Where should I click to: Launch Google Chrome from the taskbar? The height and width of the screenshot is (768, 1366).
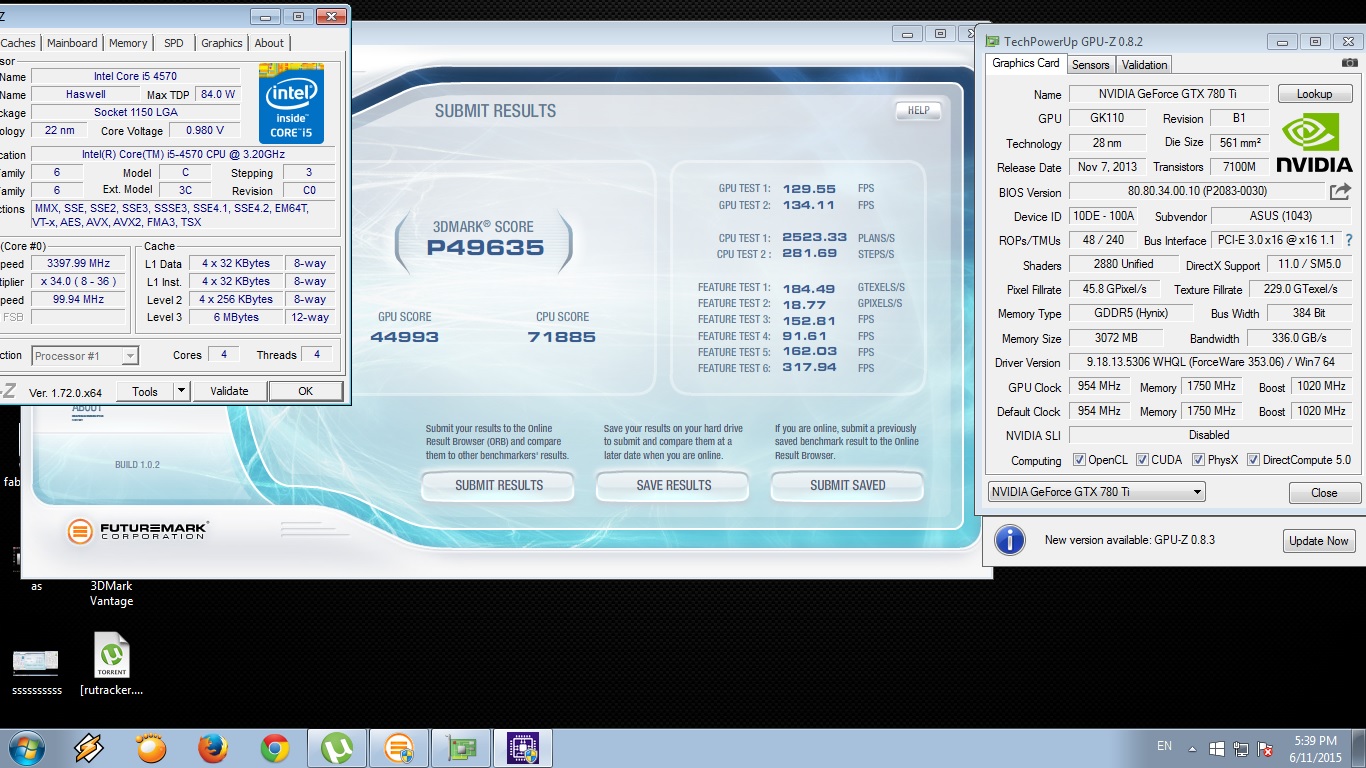click(275, 748)
